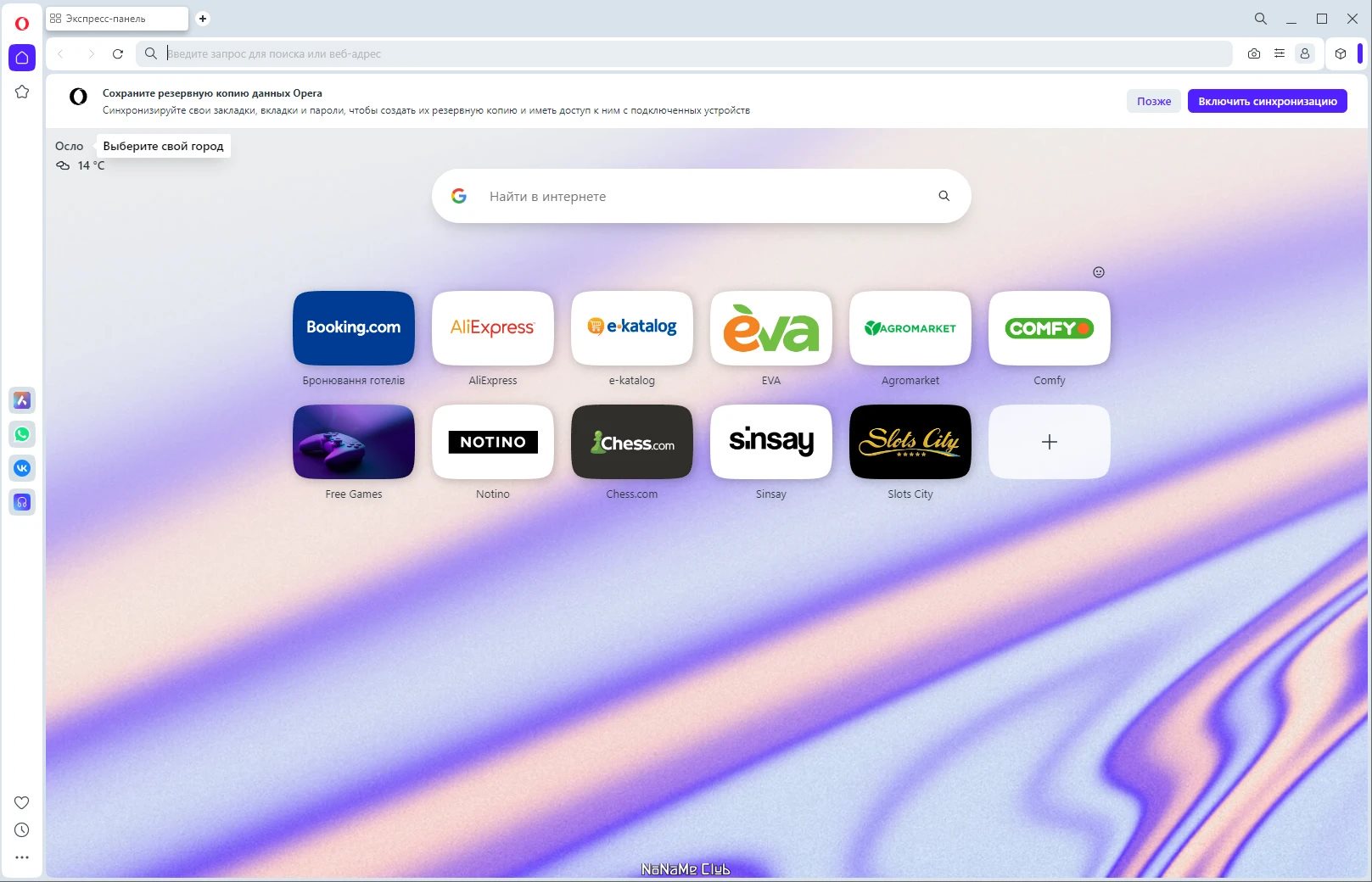Click the Позже button
The image size is (1372, 882).
(x=1154, y=101)
